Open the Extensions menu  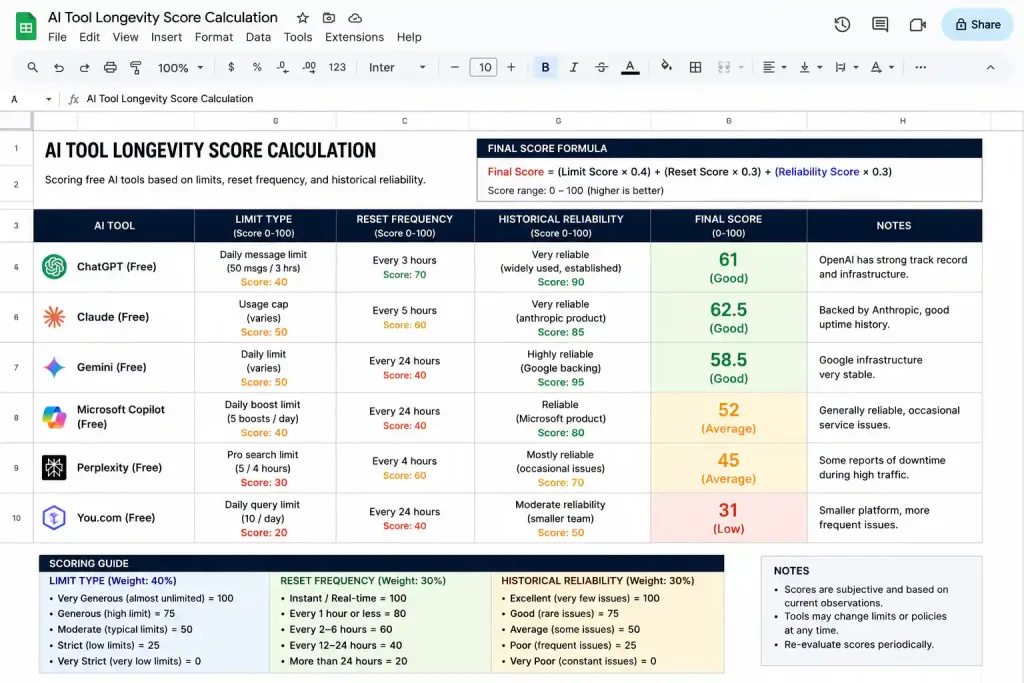coord(354,37)
